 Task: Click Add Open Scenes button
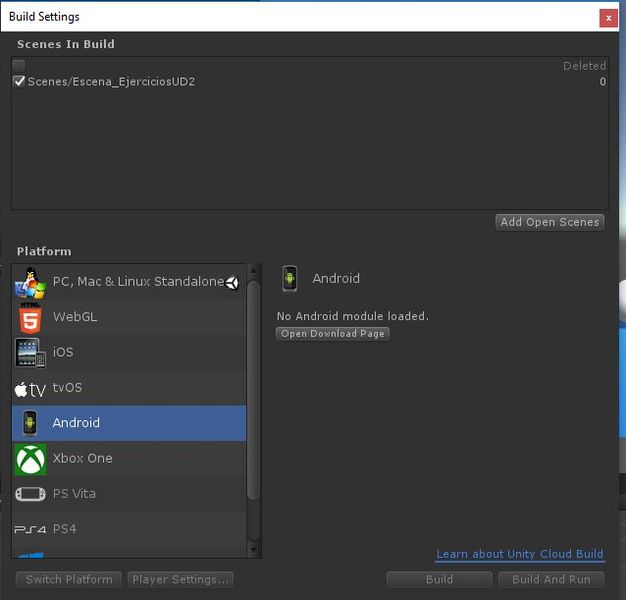[x=550, y=222]
